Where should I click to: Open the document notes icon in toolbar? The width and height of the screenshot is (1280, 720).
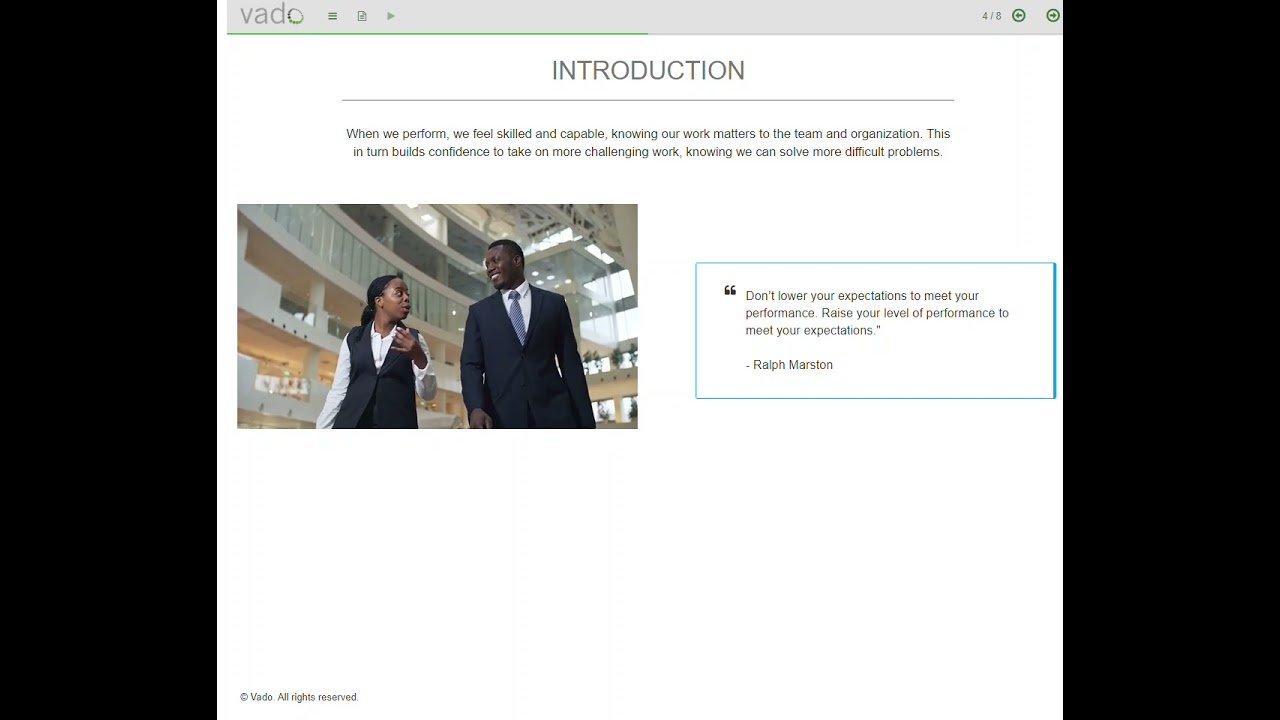tap(362, 16)
